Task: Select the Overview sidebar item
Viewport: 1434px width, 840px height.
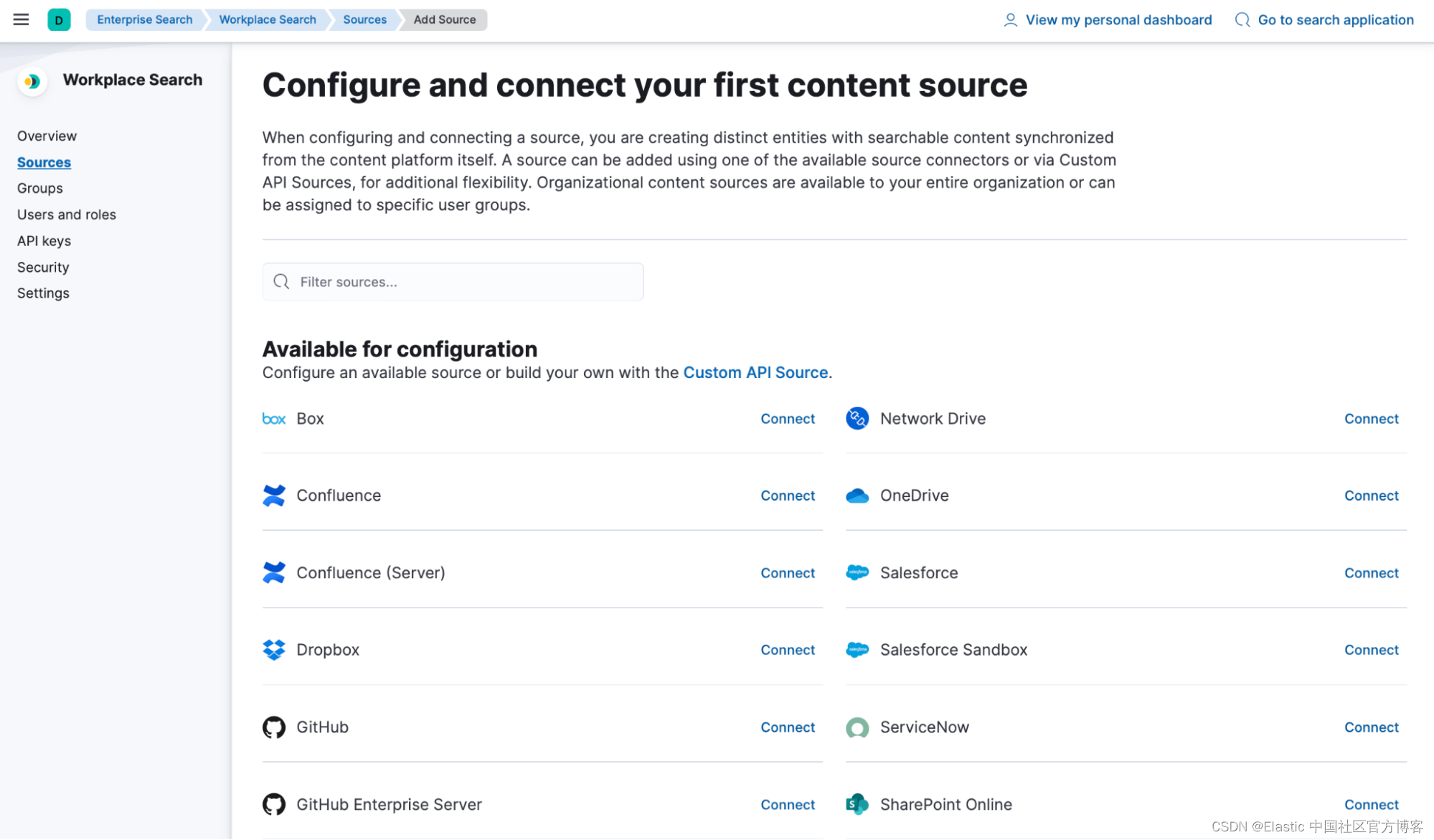Action: click(47, 135)
